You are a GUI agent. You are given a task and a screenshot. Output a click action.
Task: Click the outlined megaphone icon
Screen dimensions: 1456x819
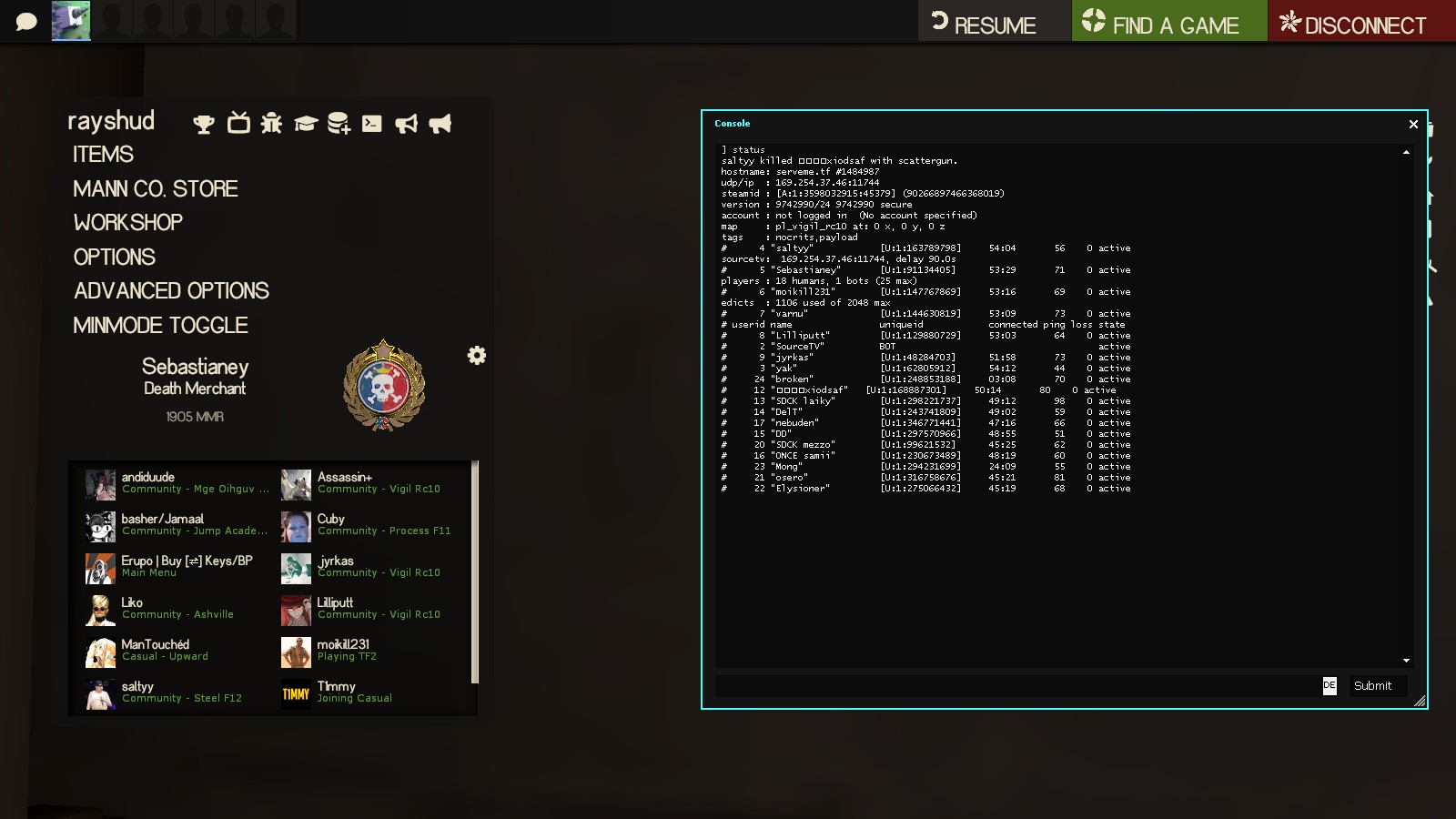406,124
